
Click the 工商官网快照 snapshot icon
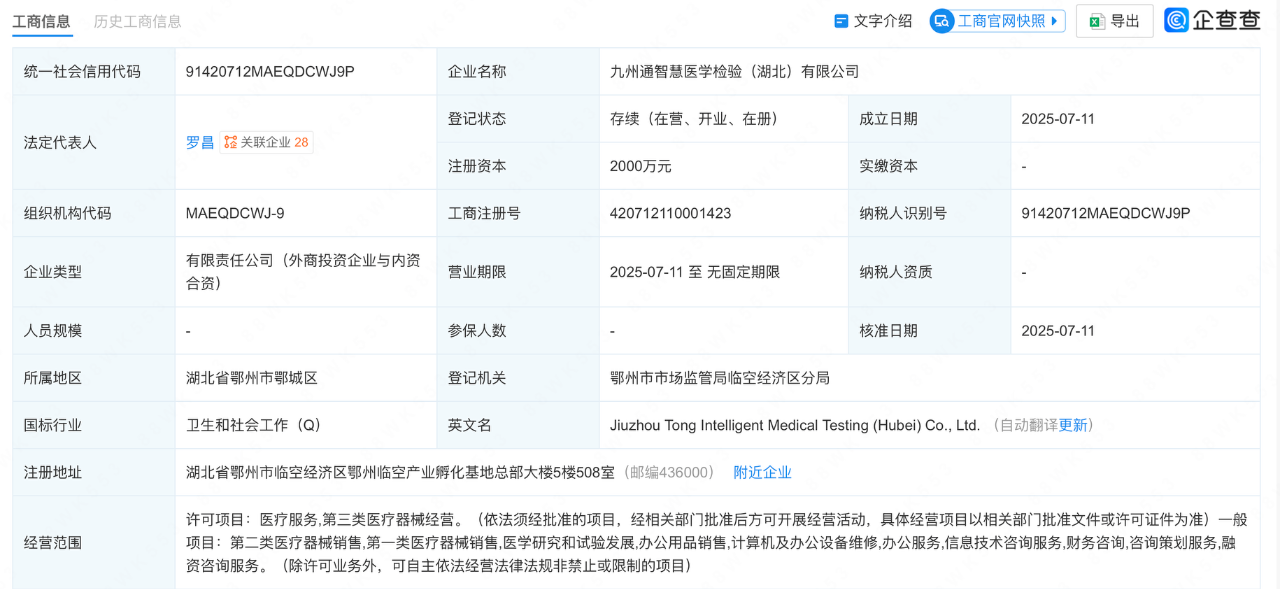pos(942,21)
